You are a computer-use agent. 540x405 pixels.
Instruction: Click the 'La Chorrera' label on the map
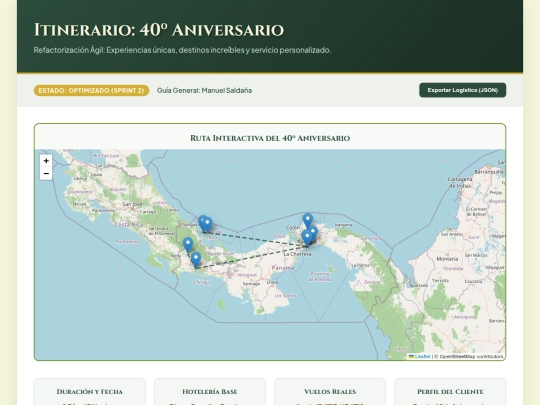click(x=297, y=254)
